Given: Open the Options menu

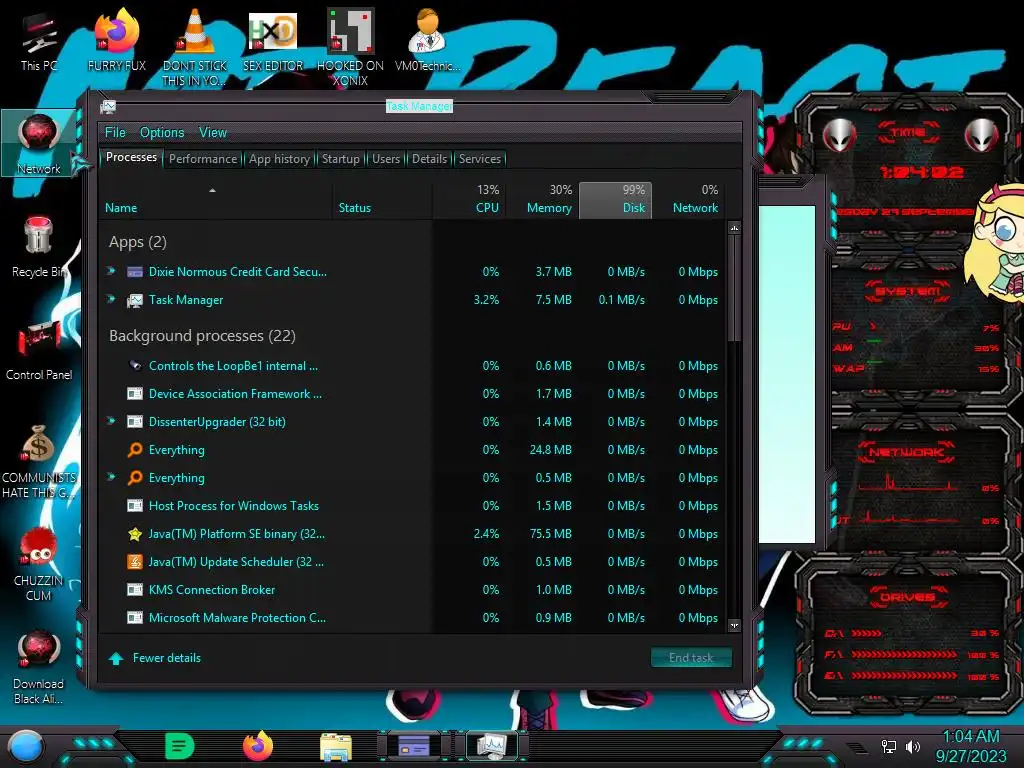Looking at the screenshot, I should click(162, 133).
